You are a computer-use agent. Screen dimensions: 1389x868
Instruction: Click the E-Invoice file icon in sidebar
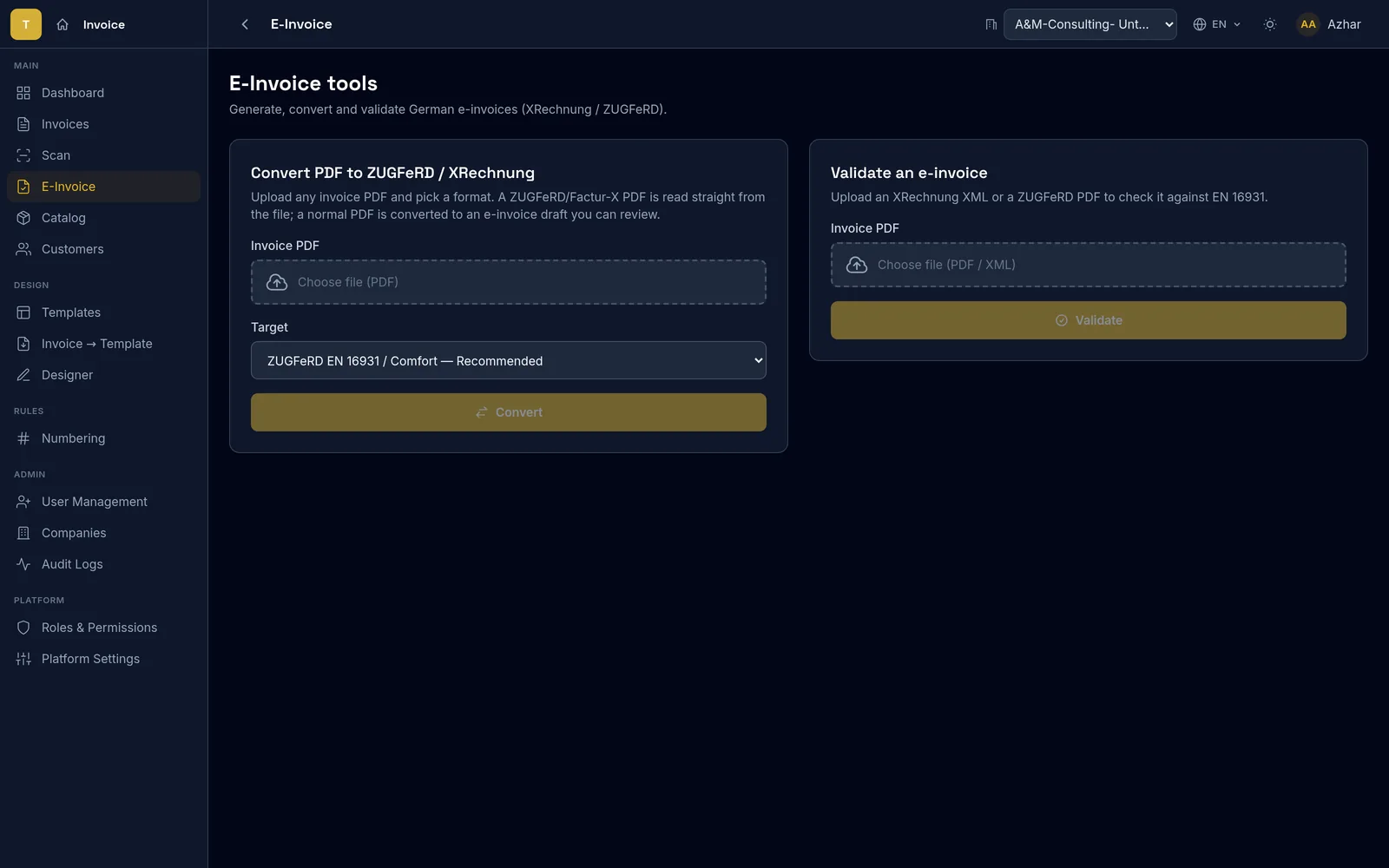pos(23,187)
